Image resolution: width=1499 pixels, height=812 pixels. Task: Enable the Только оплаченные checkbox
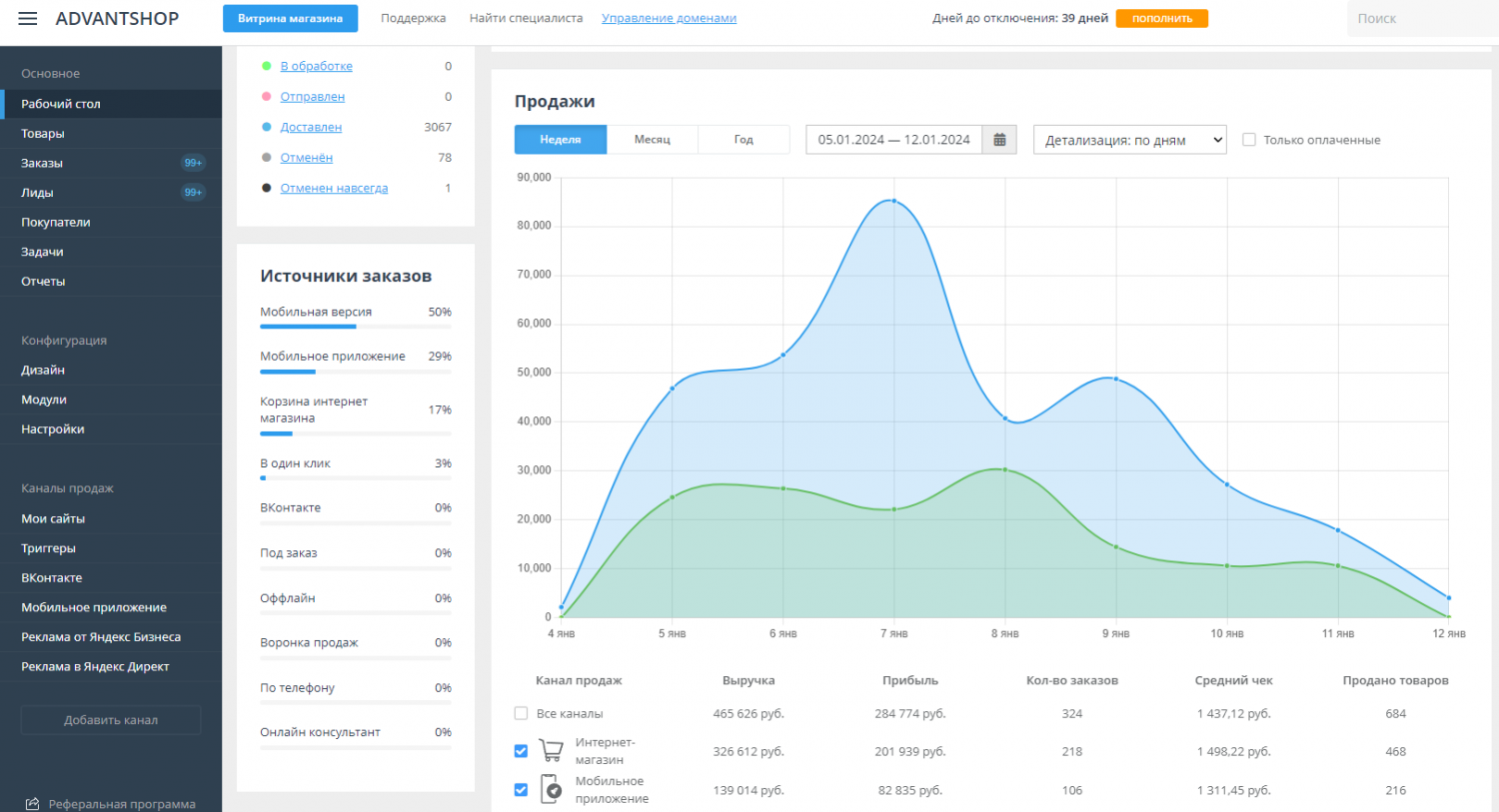(x=1248, y=140)
